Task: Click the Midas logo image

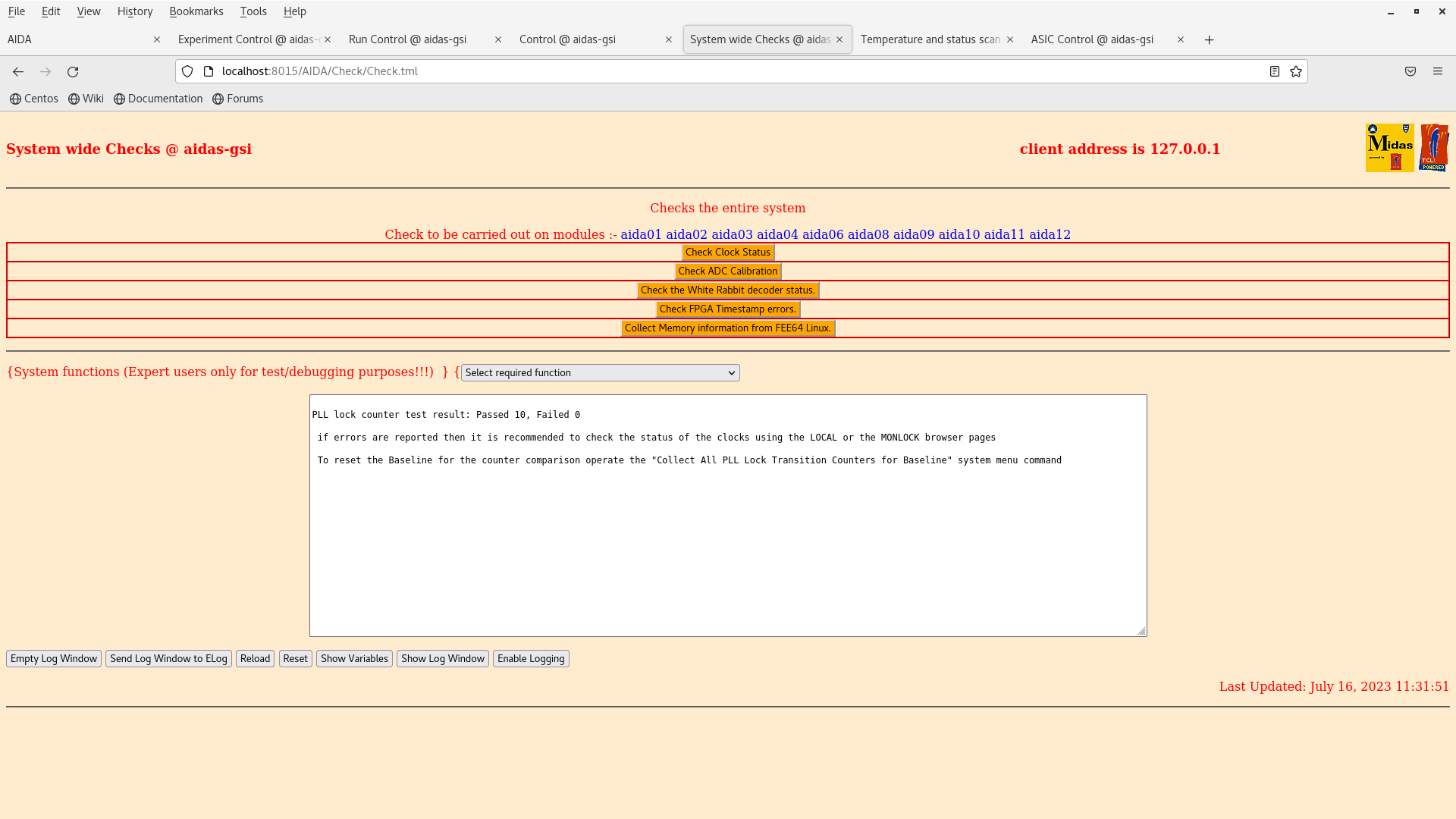Action: 1389,148
